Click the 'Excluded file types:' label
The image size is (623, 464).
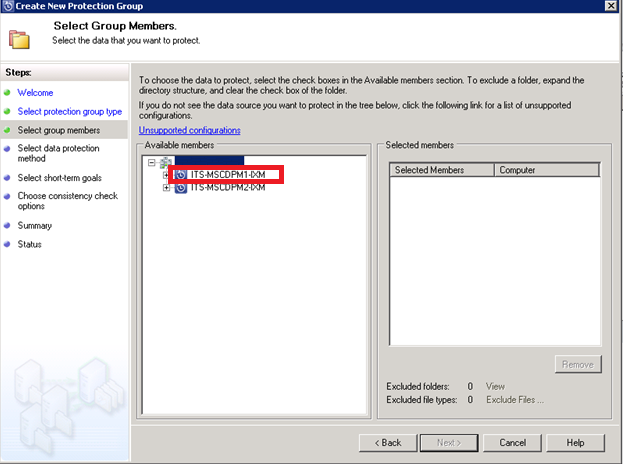(422, 400)
